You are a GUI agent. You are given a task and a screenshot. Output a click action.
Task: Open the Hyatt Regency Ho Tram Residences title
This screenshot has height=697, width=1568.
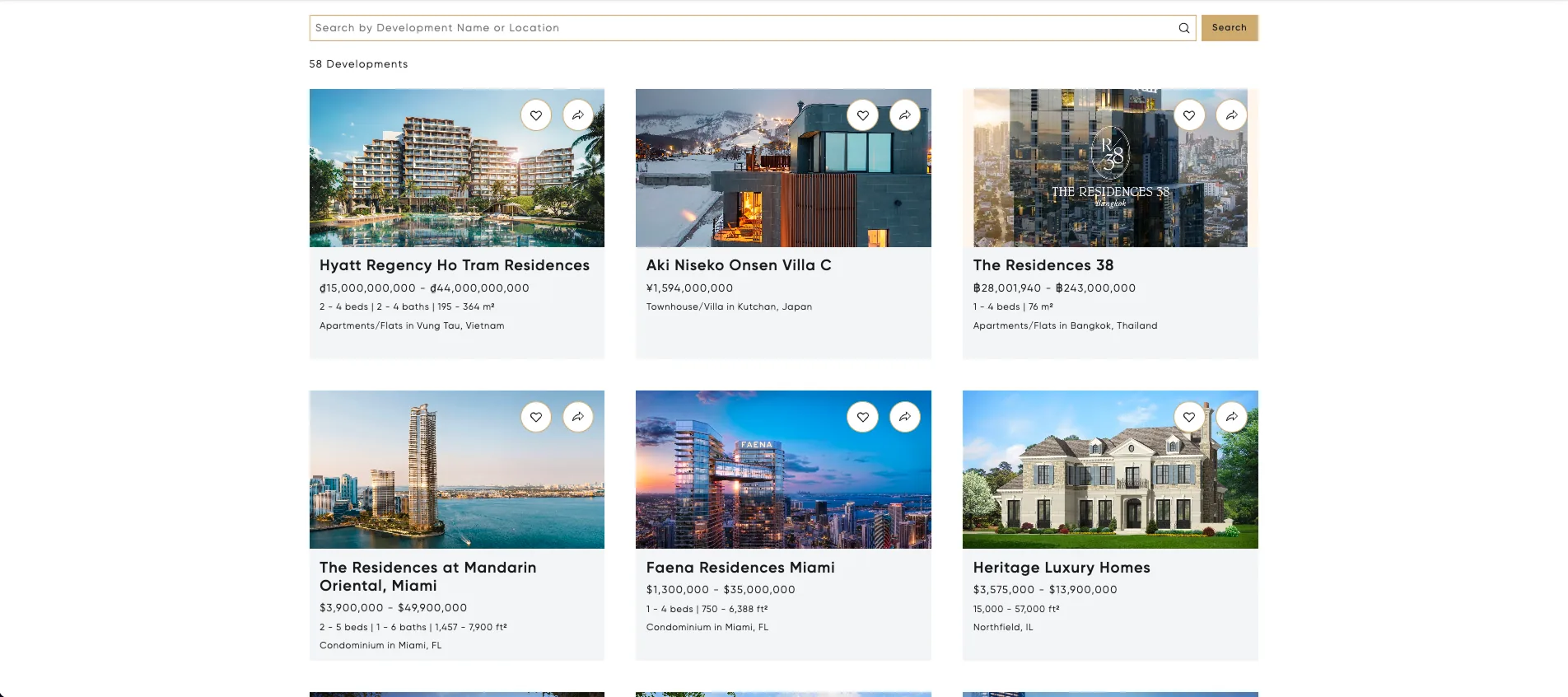(x=455, y=265)
